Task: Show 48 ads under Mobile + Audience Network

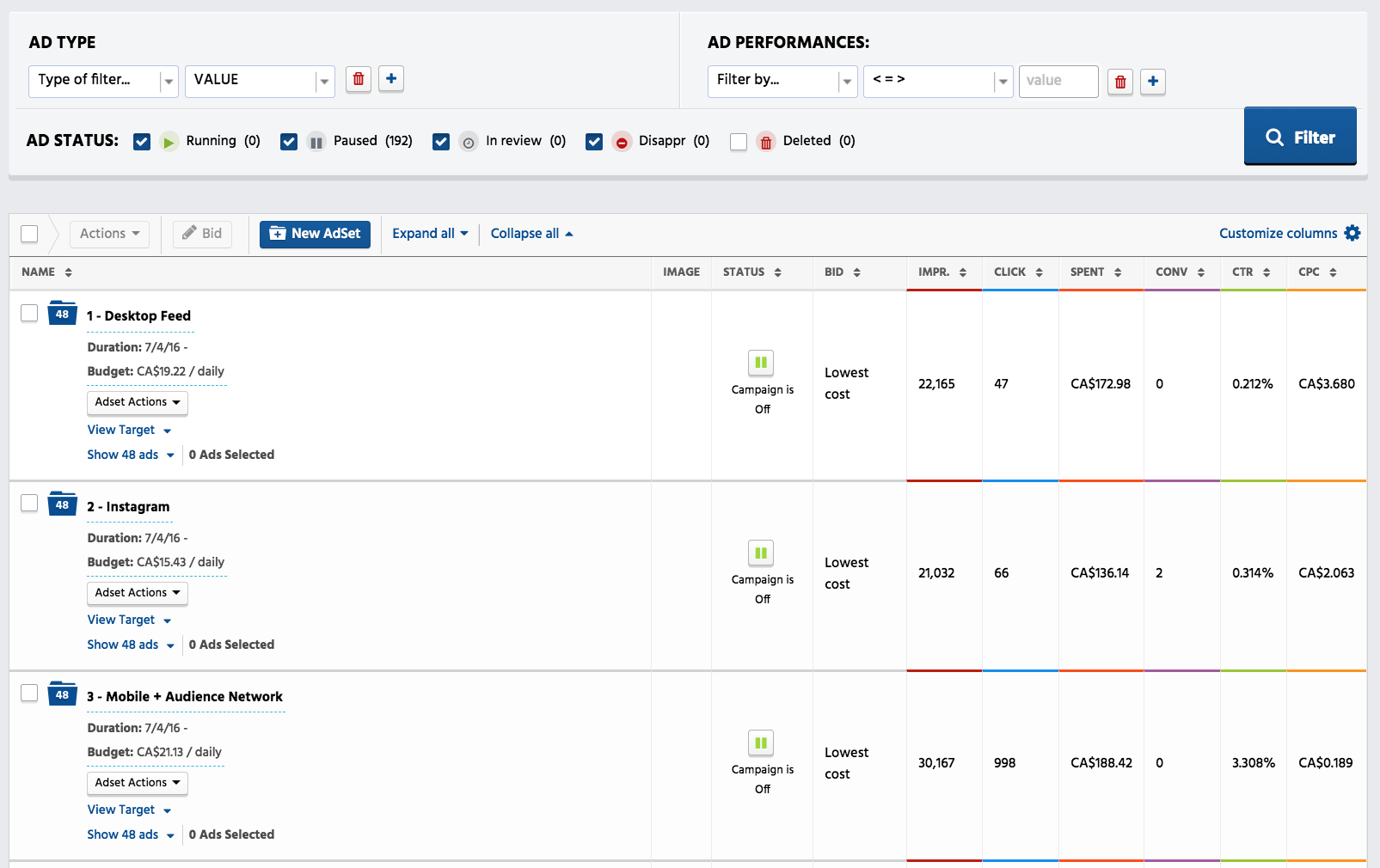Action: pyautogui.click(x=131, y=834)
